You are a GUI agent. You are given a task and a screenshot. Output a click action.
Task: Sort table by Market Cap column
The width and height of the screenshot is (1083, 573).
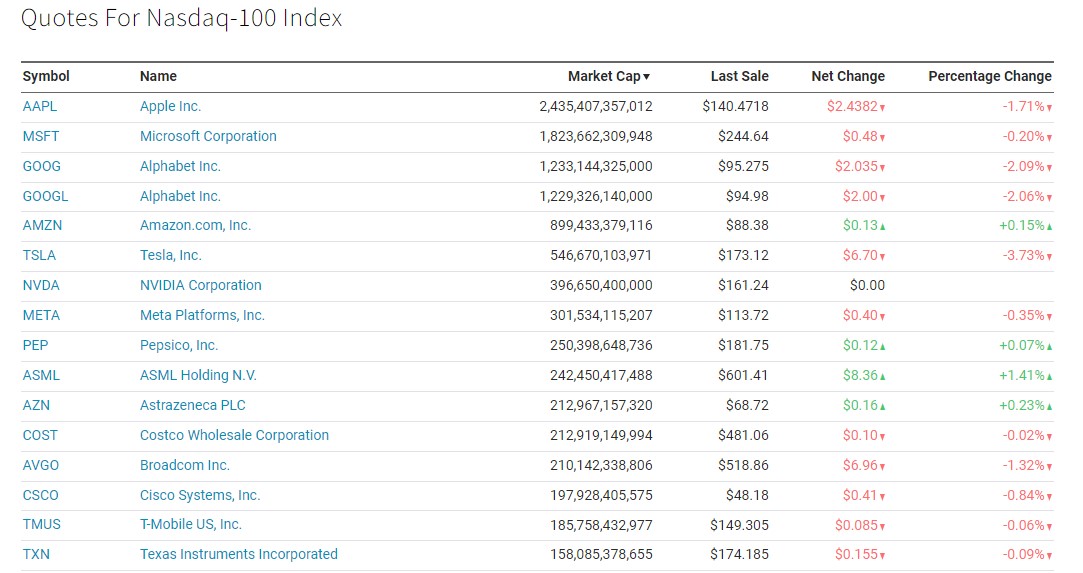(603, 76)
